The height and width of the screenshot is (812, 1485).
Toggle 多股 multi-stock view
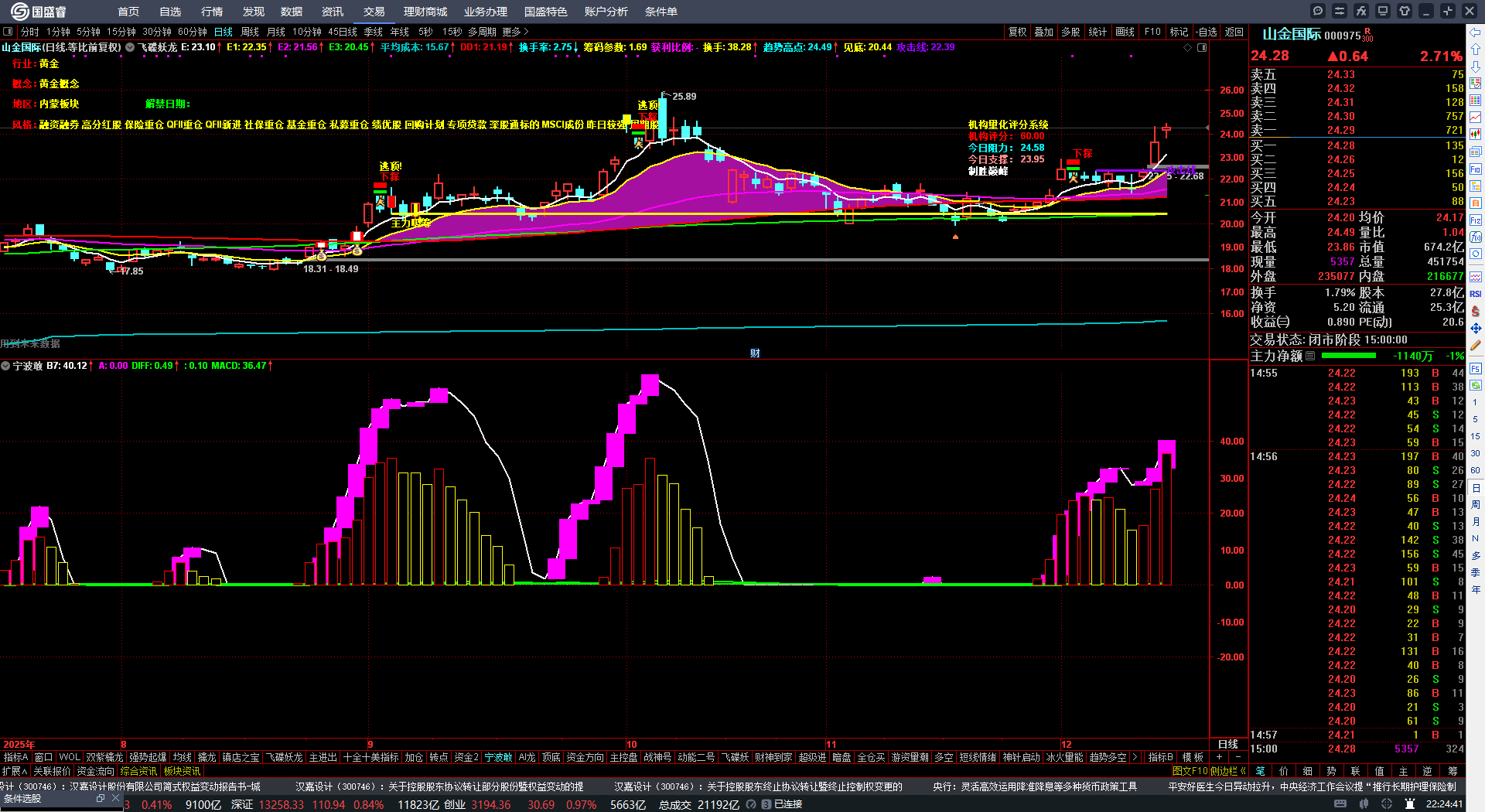coord(1070,32)
